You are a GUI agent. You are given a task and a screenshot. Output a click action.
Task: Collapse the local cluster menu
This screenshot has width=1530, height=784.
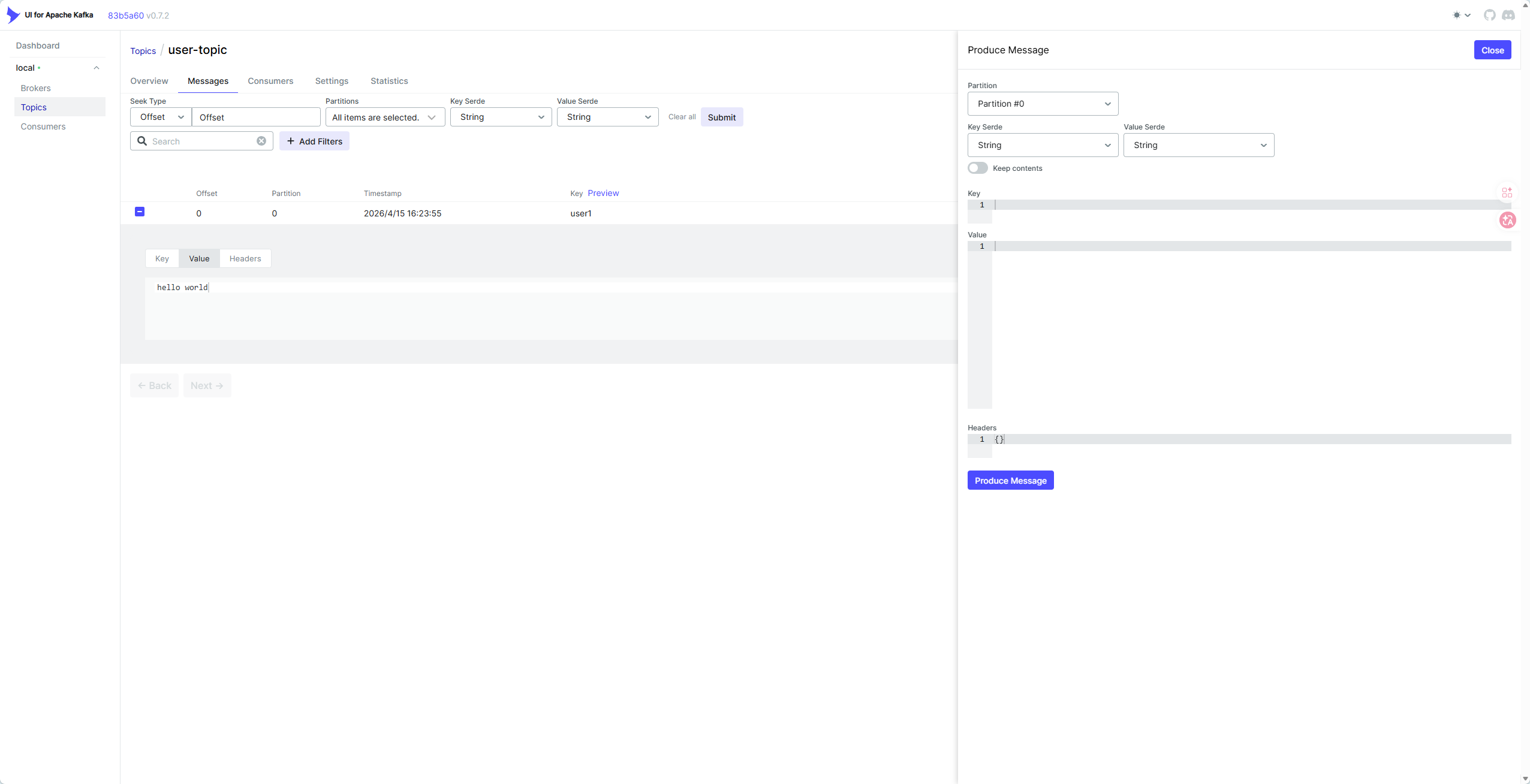pos(97,68)
